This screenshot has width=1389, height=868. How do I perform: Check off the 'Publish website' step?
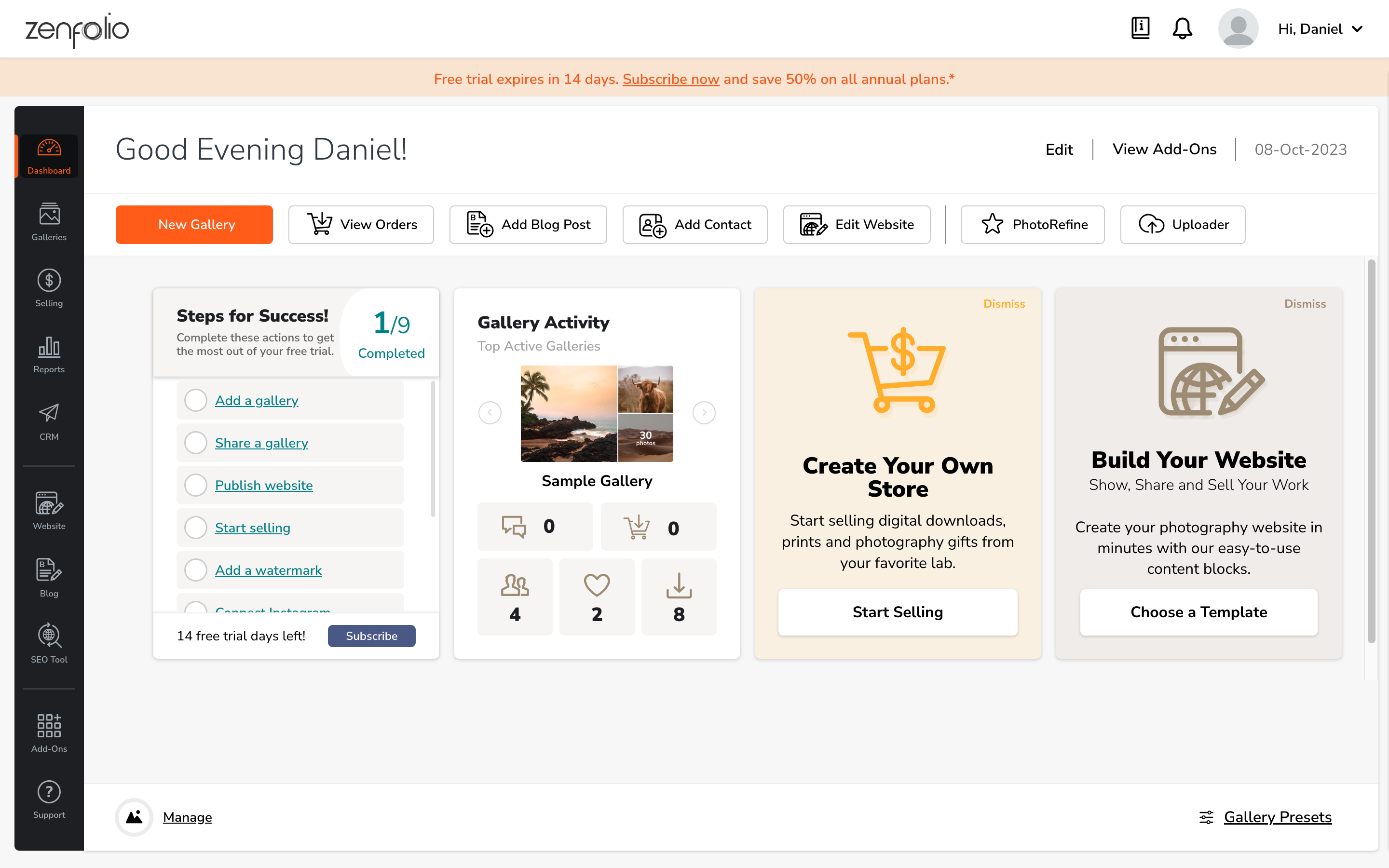coord(196,485)
